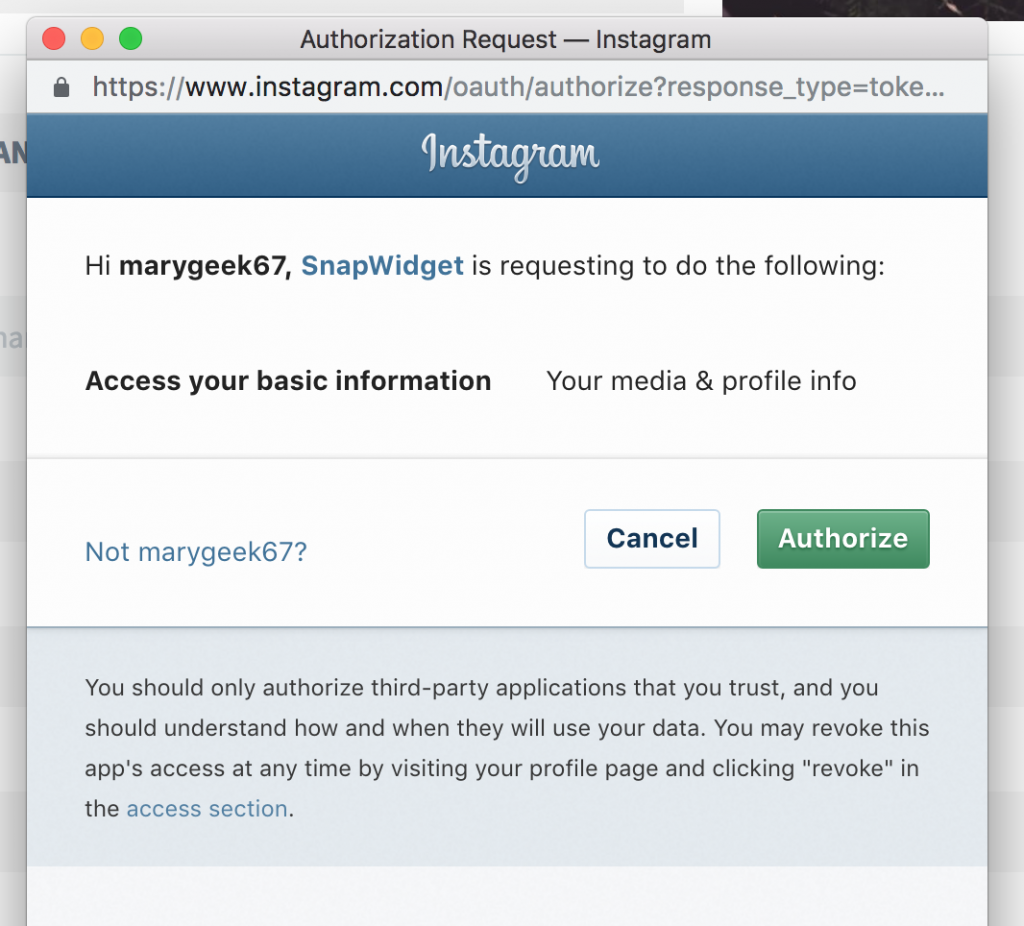
Task: Open the 'access section' link
Action: pyautogui.click(x=206, y=809)
